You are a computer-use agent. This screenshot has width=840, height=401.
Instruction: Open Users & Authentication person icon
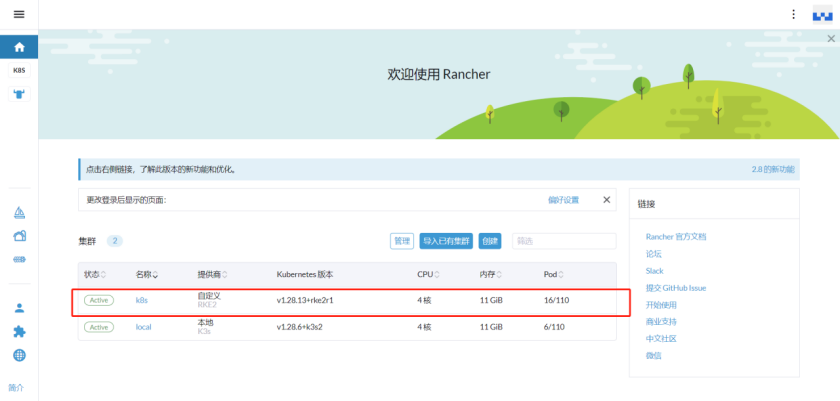click(19, 308)
